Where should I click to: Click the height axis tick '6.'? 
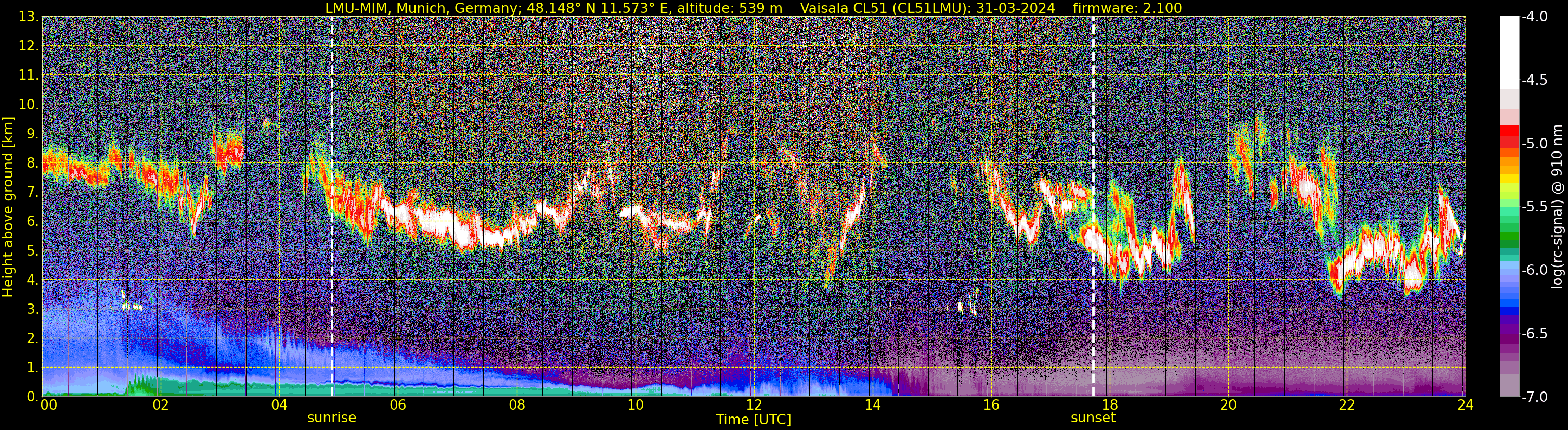32,221
